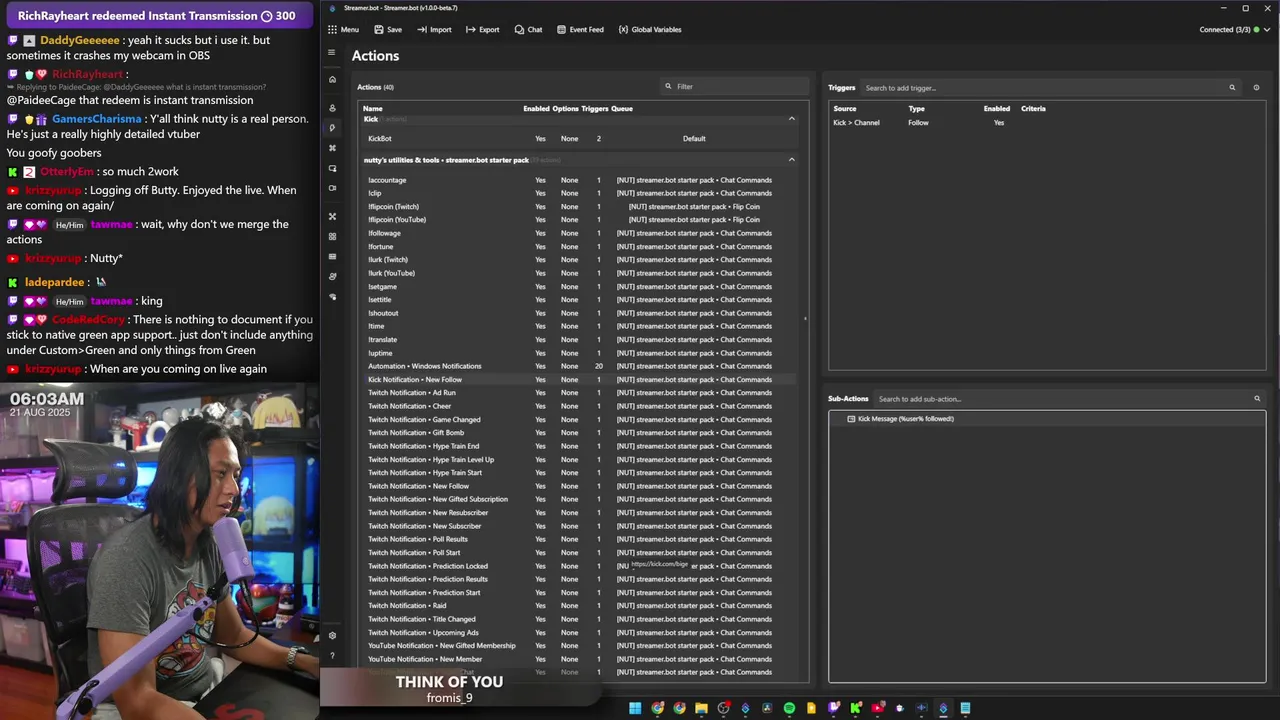Open the hamburger navigation icon in the sidebar
1280x720 pixels.
coord(332,53)
